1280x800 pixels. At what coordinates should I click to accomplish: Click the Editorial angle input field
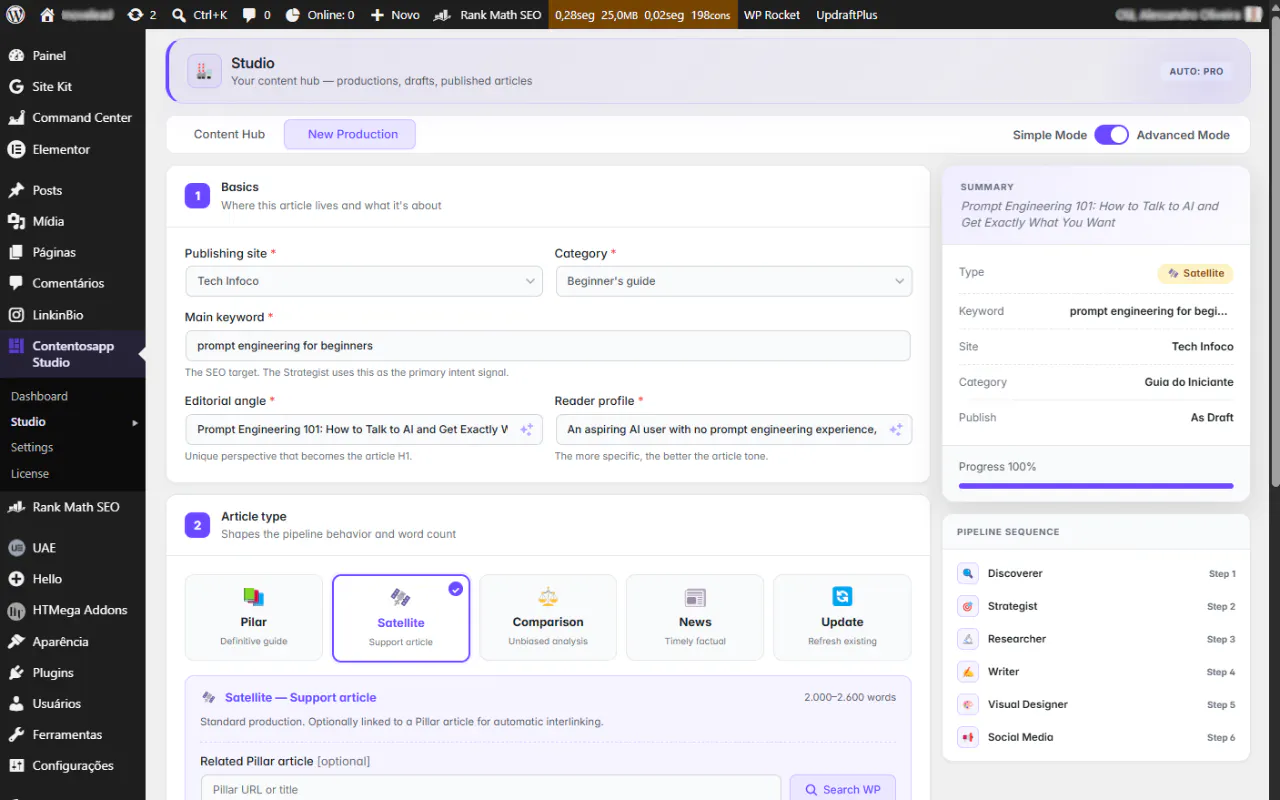click(x=364, y=429)
